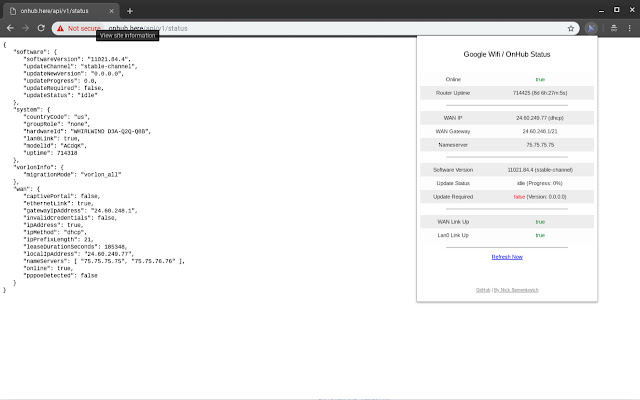
Task: Click the "updateNewVersion" JSON line
Action: [73, 74]
